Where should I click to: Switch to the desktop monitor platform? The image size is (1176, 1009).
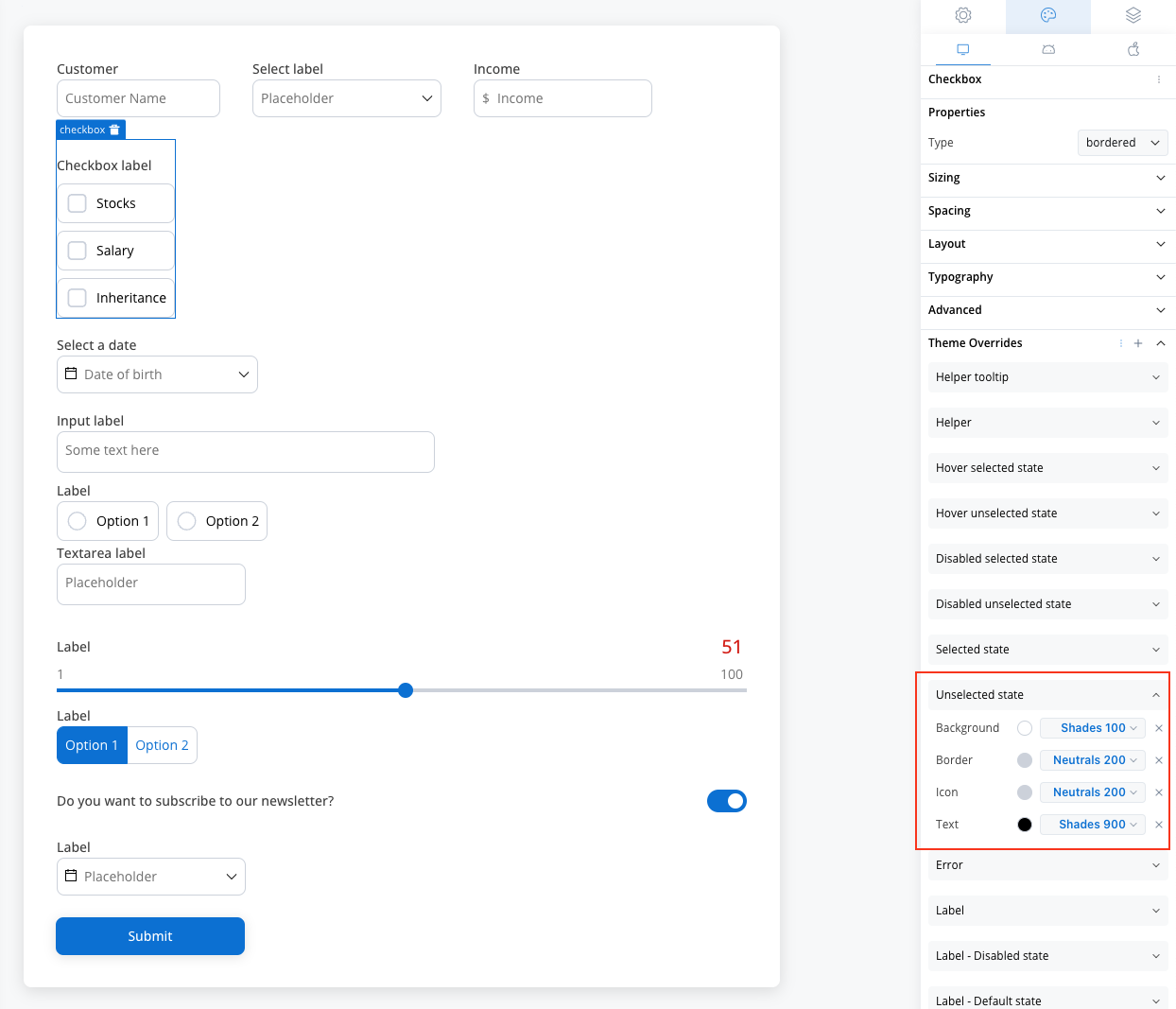(962, 49)
